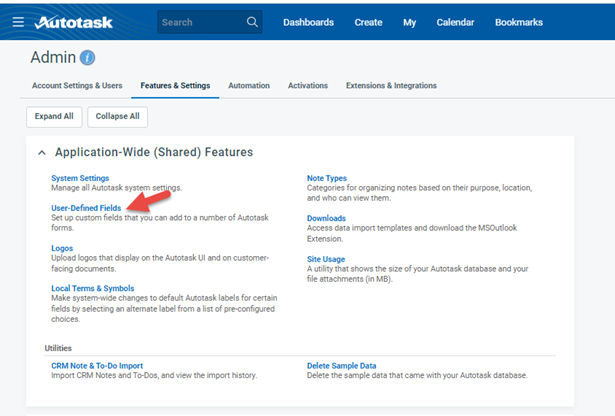Switch to the Automation tab
Screen dimensions: 615x416
pos(249,85)
